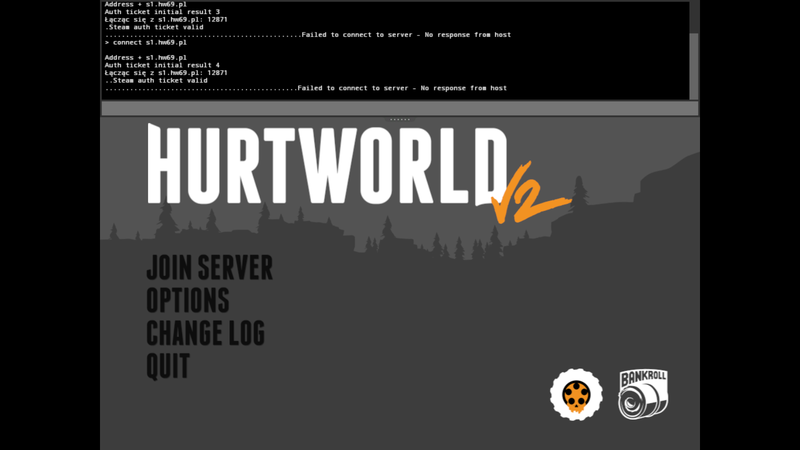800x450 pixels.
Task: Select 'Auth ticket initial result 3' line
Action: pyautogui.click(x=162, y=12)
